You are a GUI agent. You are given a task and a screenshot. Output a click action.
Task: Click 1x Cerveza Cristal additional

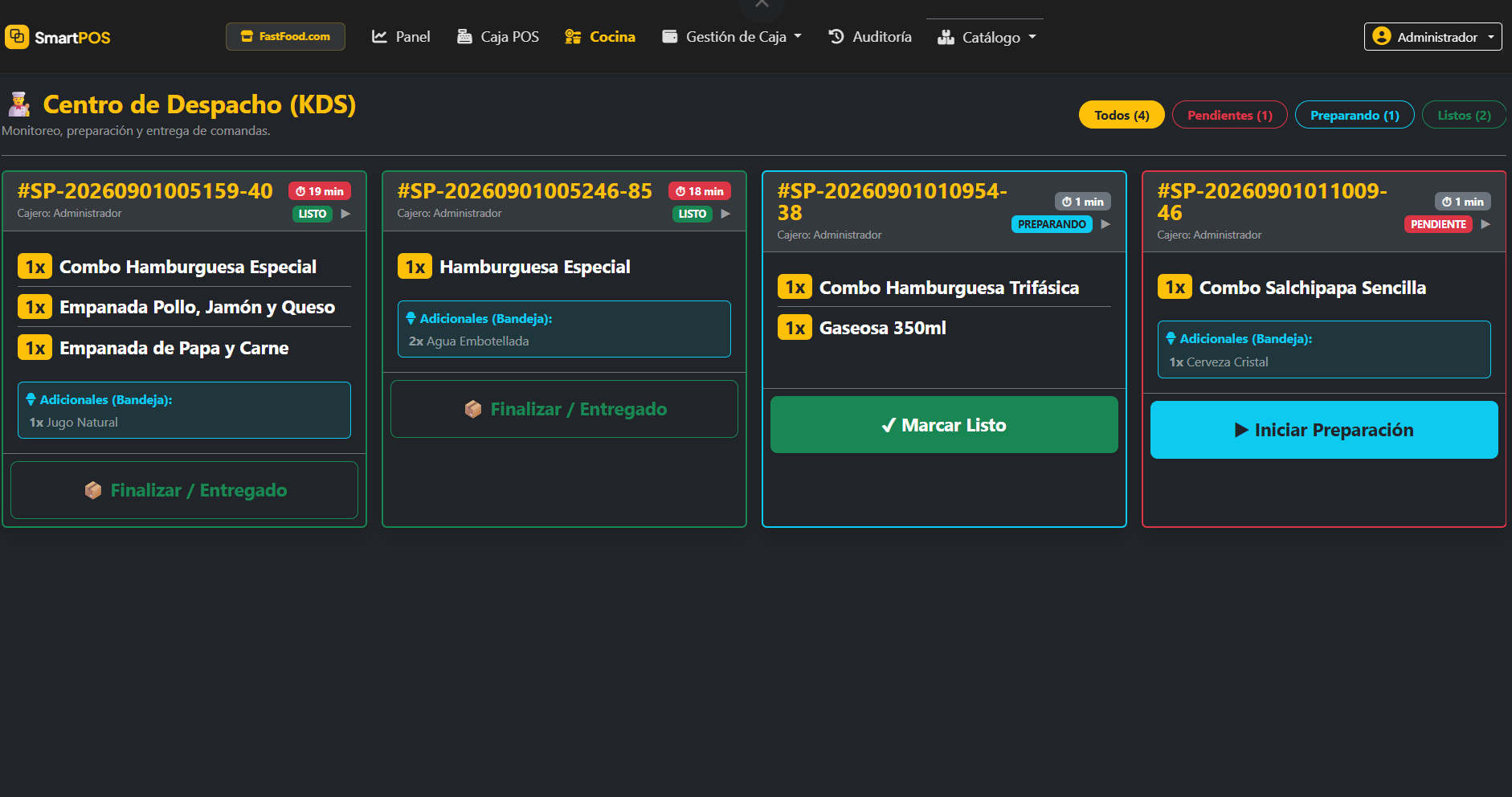click(x=1219, y=362)
